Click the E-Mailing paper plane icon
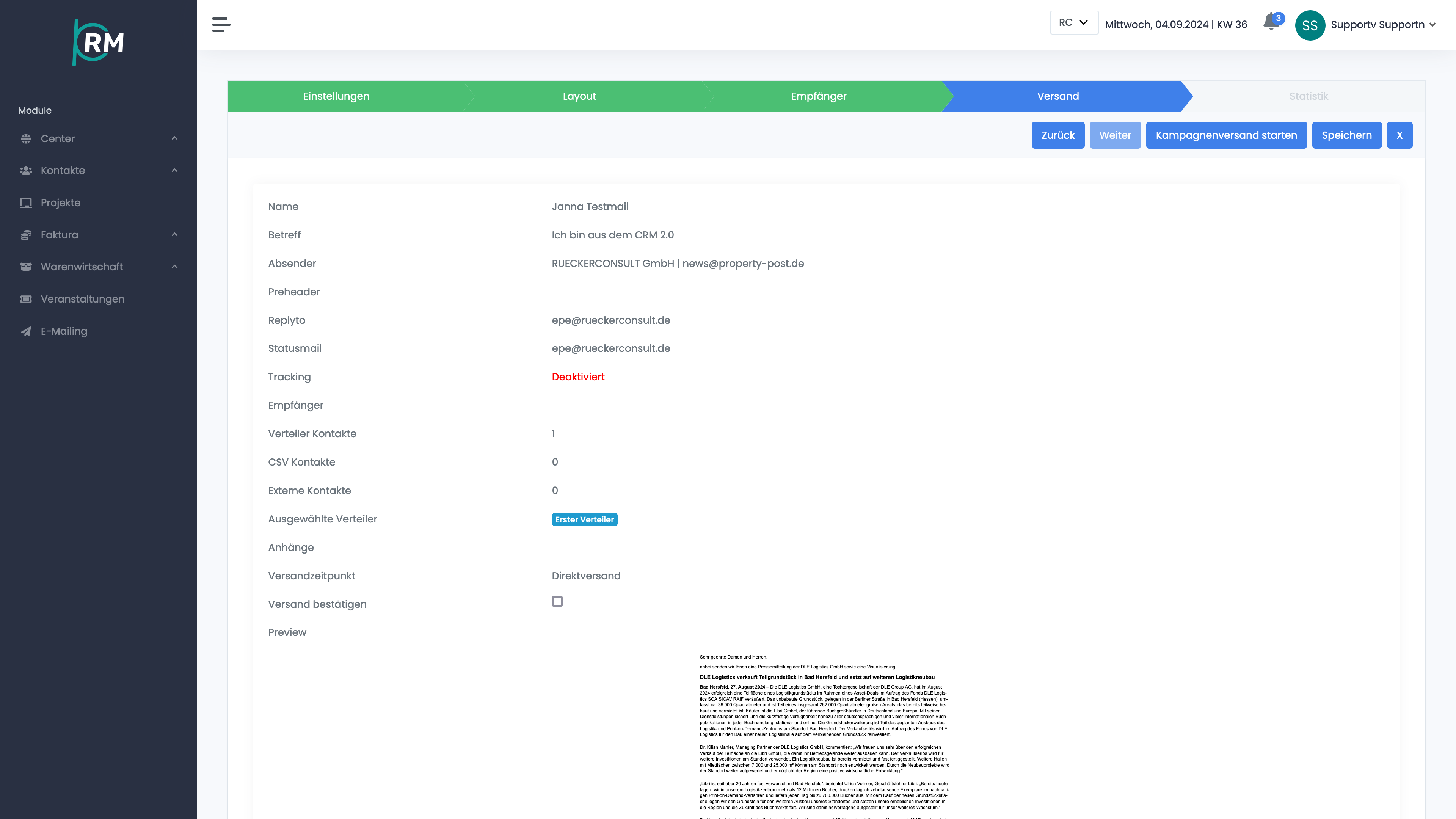The width and height of the screenshot is (1456, 819). tap(26, 331)
